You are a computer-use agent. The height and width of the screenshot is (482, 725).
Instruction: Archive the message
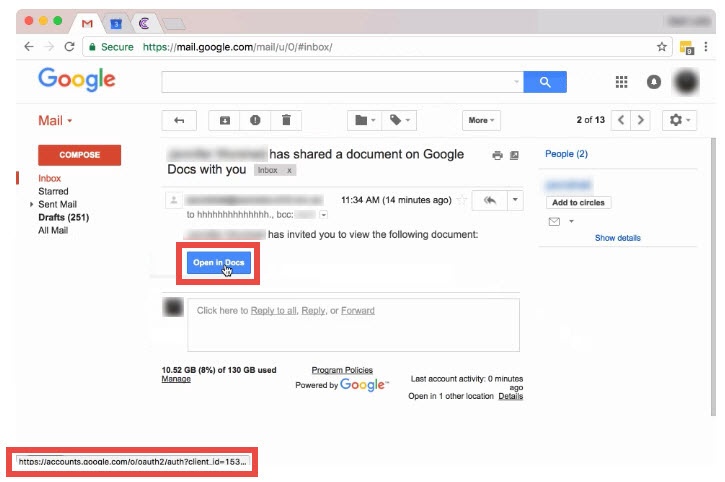click(x=224, y=120)
